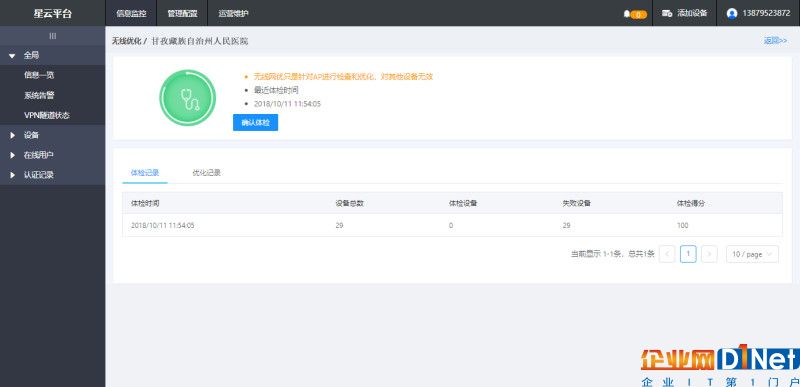Screen dimensions: 800x387
Task: Click the 最近体检时间 label
Action: click(276, 90)
